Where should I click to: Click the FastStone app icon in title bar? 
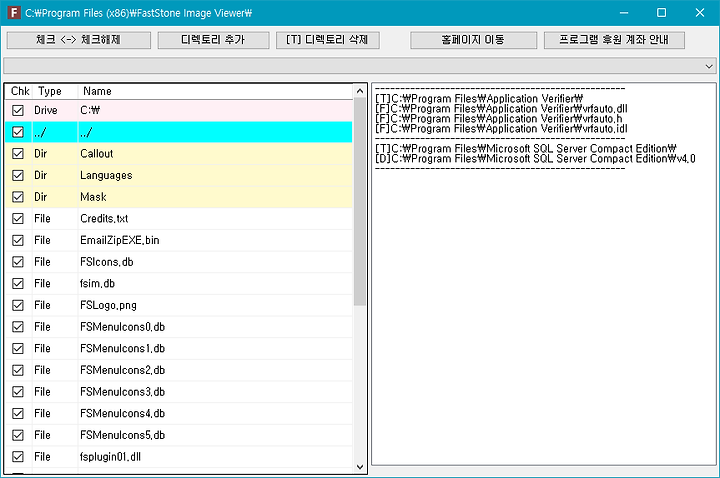click(14, 12)
